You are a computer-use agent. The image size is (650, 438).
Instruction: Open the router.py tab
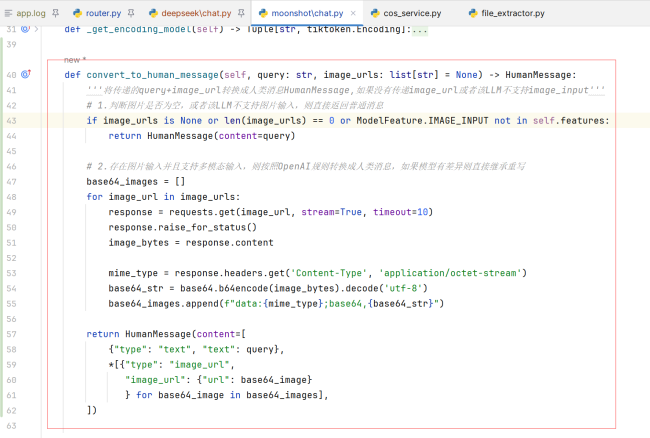point(97,13)
